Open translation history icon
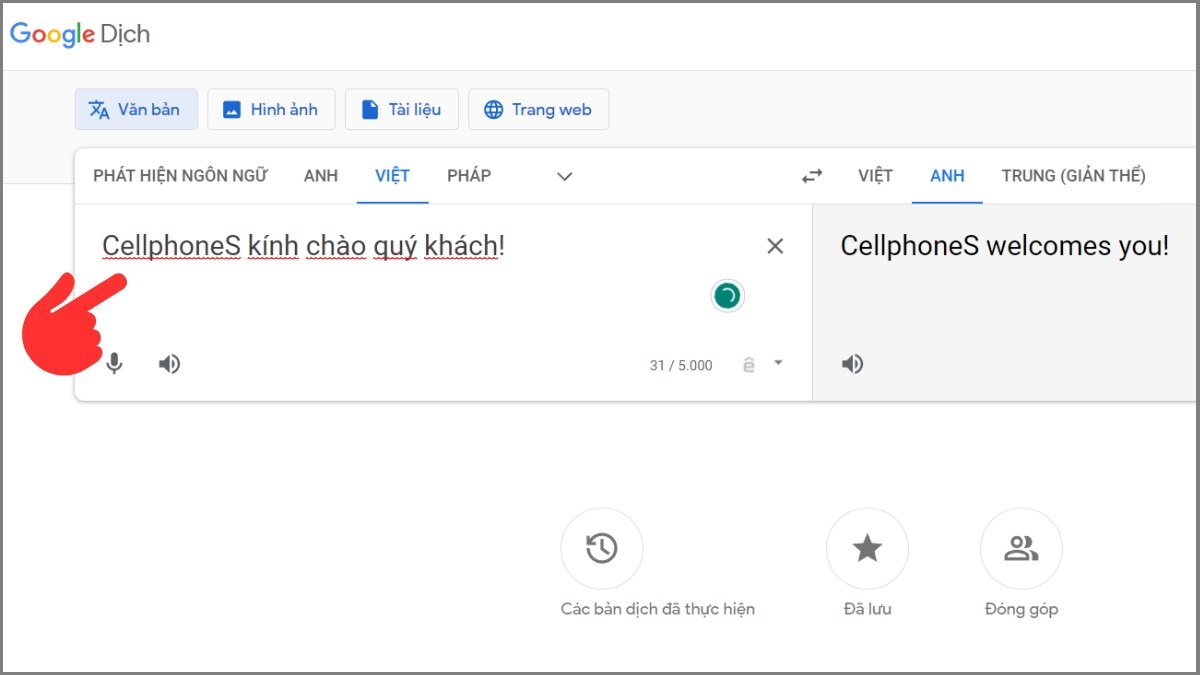Image resolution: width=1200 pixels, height=675 pixels. (601, 548)
